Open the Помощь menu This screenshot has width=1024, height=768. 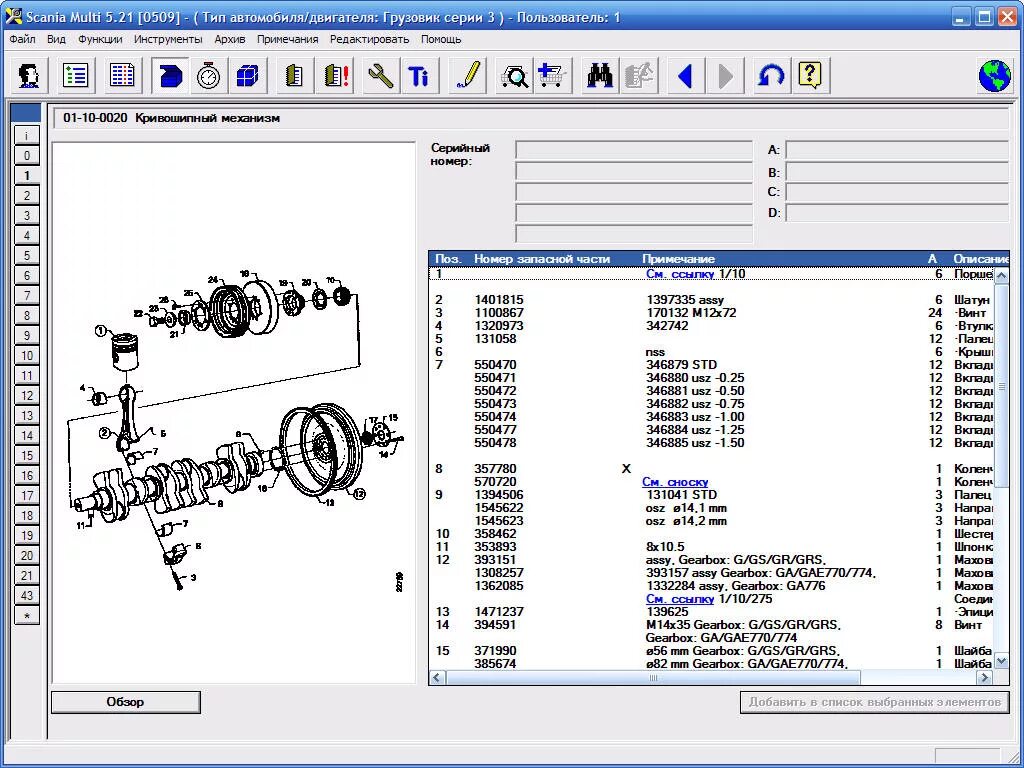(x=441, y=39)
